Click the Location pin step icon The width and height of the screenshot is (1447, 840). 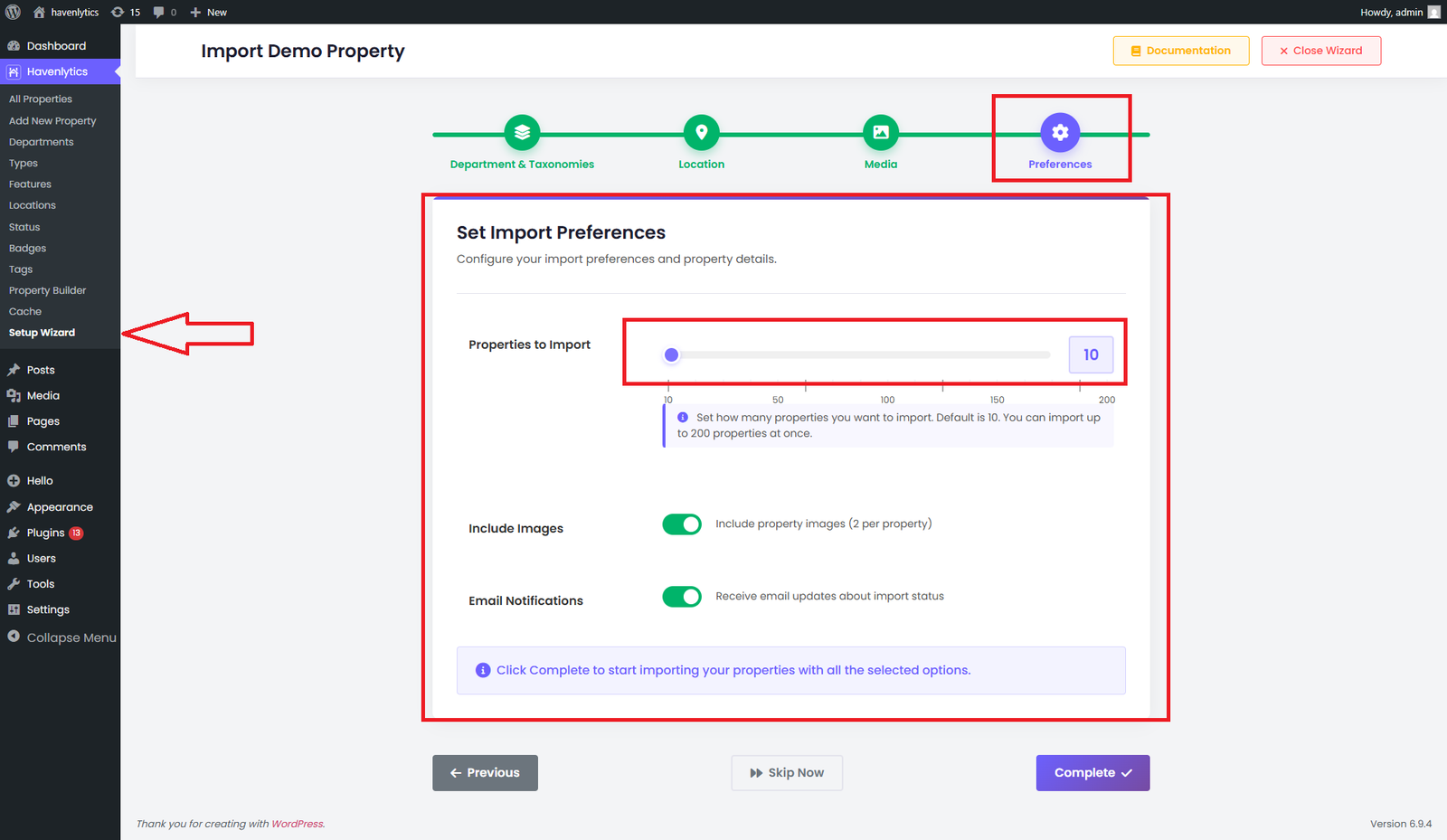(701, 133)
